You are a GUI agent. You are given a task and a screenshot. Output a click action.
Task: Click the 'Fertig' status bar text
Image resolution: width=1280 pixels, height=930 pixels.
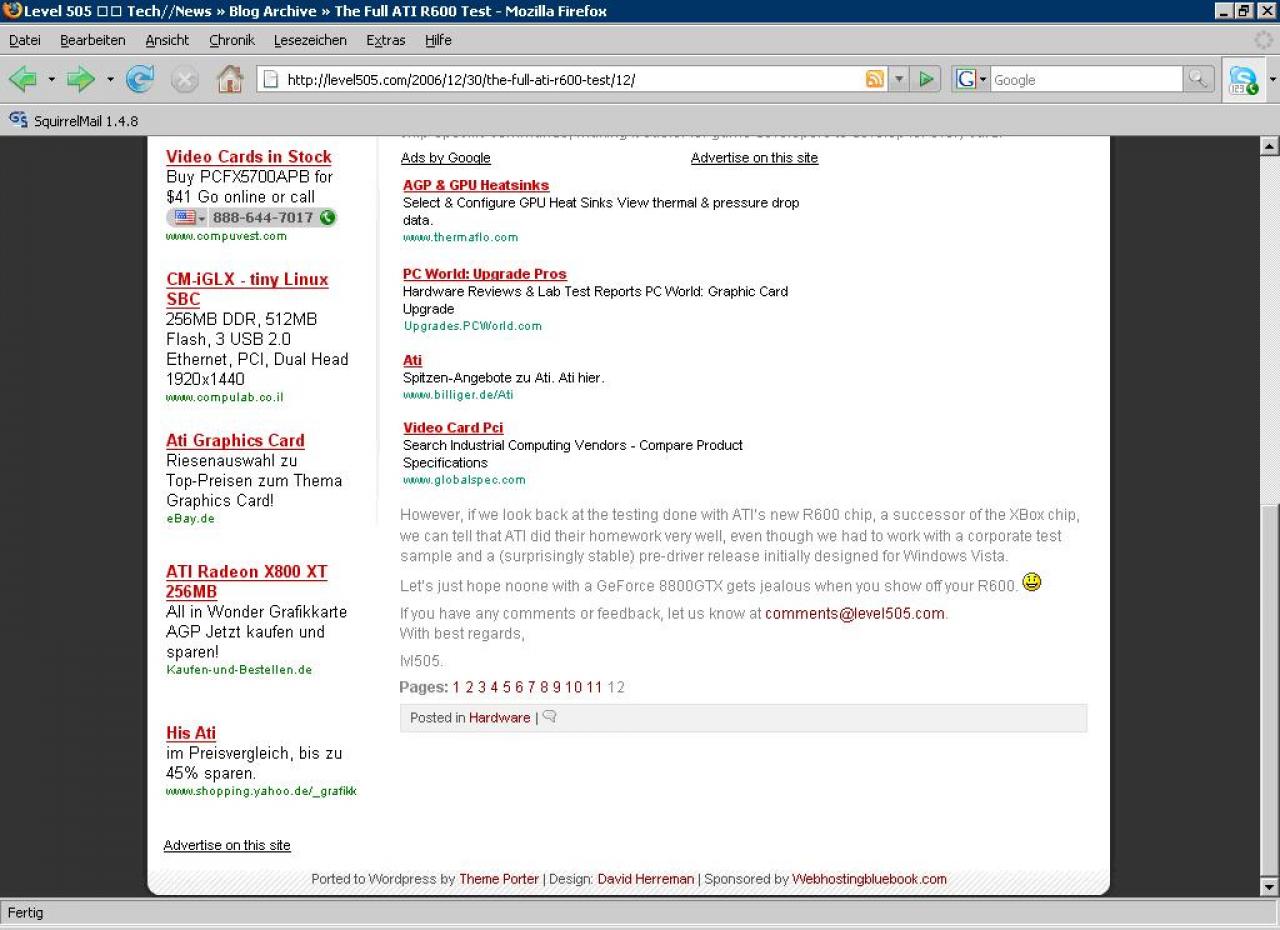click(26, 913)
